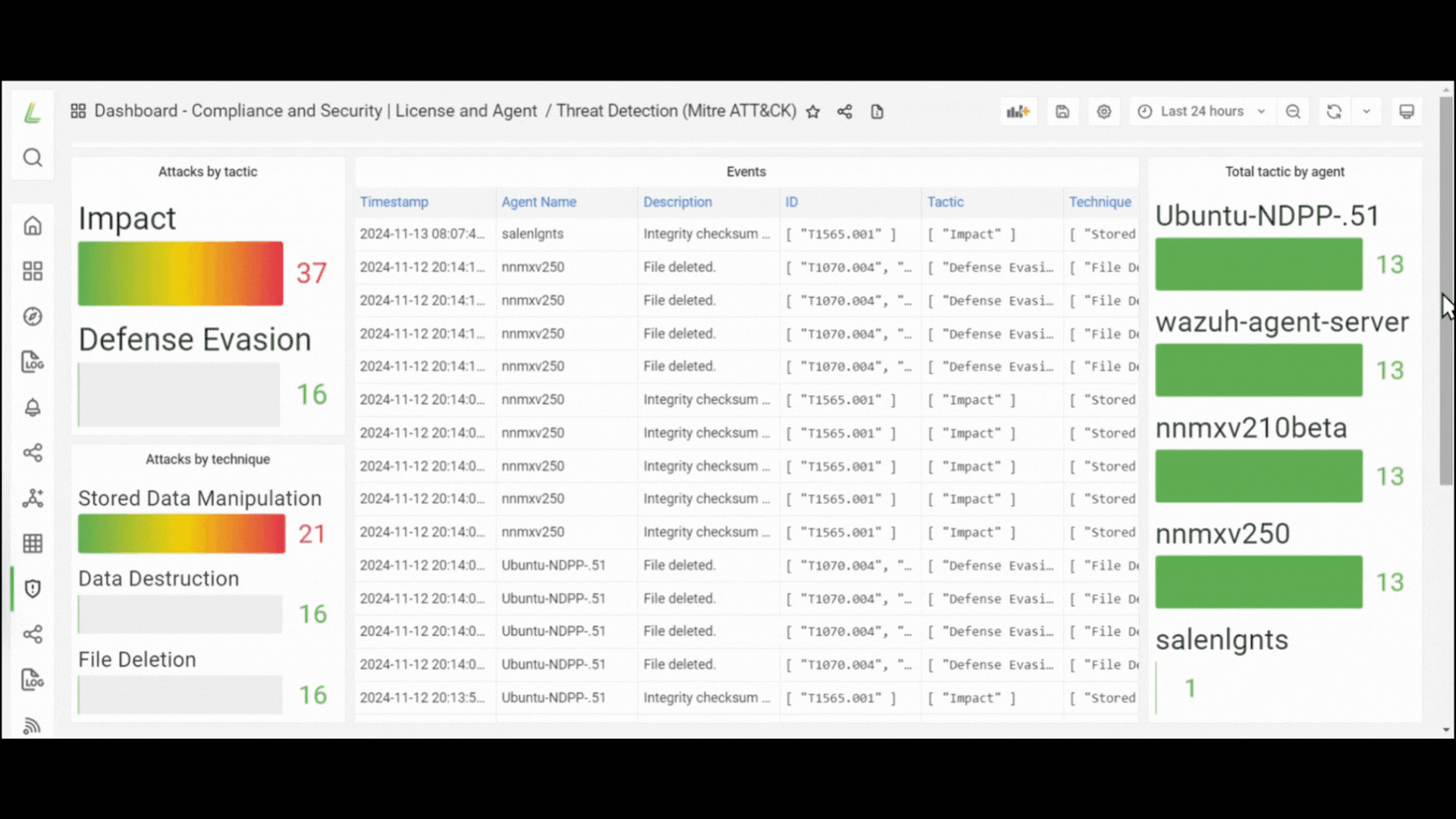Image resolution: width=1456 pixels, height=819 pixels.
Task: Sort table by Technique column header
Action: point(1100,202)
